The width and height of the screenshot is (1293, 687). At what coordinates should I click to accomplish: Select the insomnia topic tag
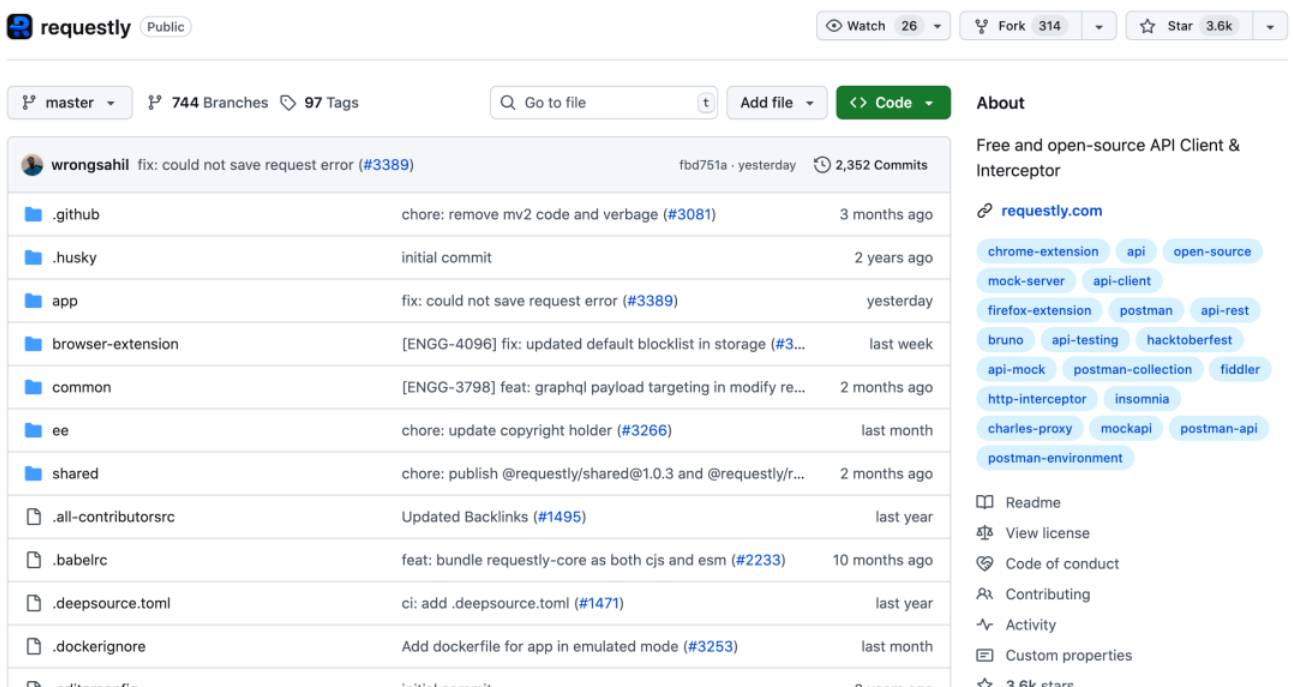1141,399
